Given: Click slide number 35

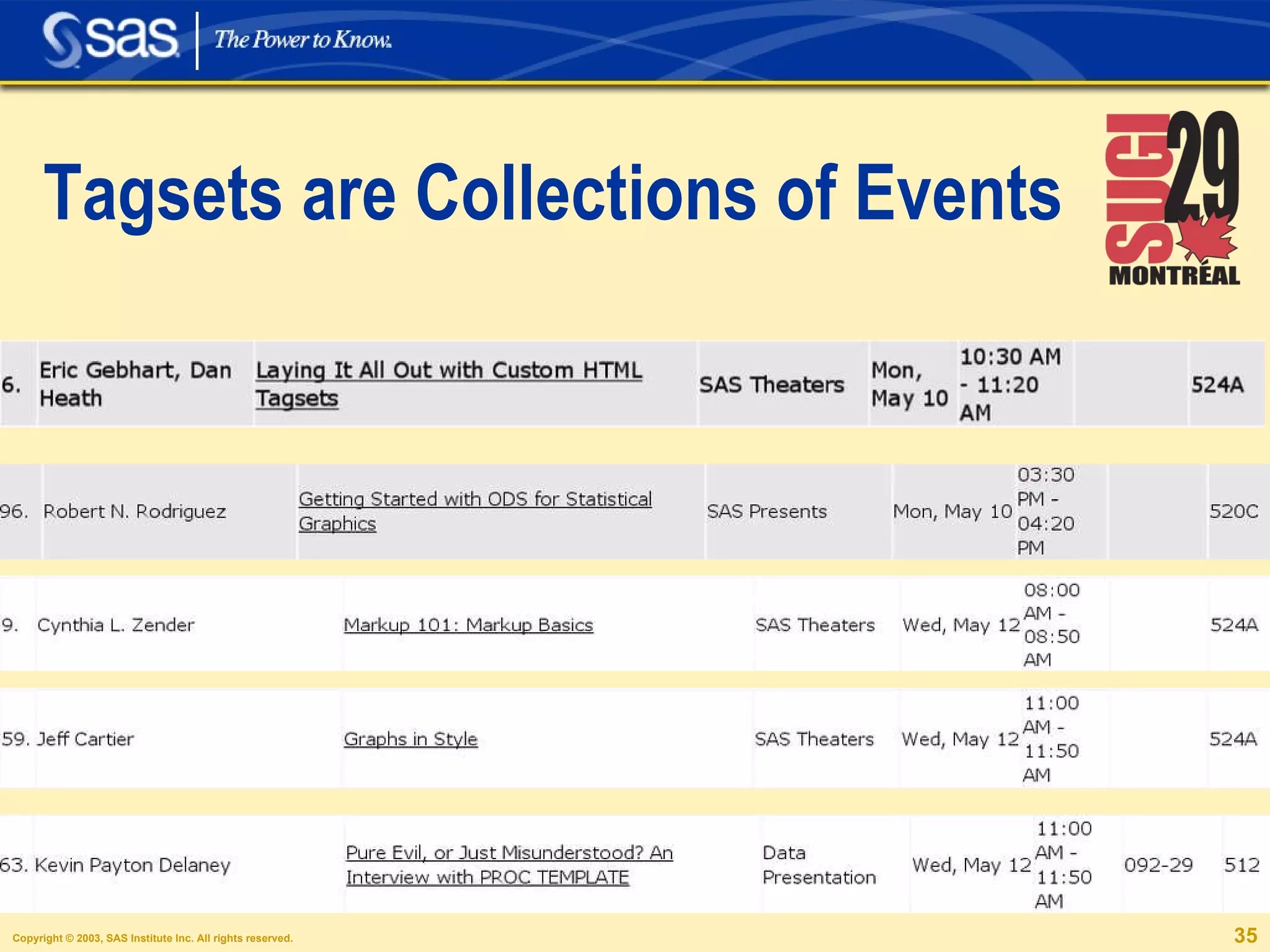Looking at the screenshot, I should (x=1246, y=935).
